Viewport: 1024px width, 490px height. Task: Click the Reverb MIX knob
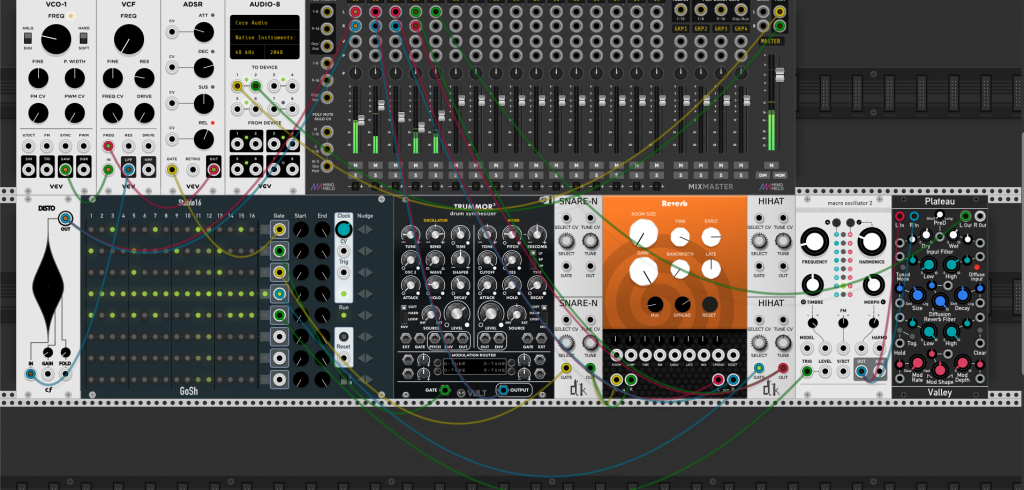654,304
